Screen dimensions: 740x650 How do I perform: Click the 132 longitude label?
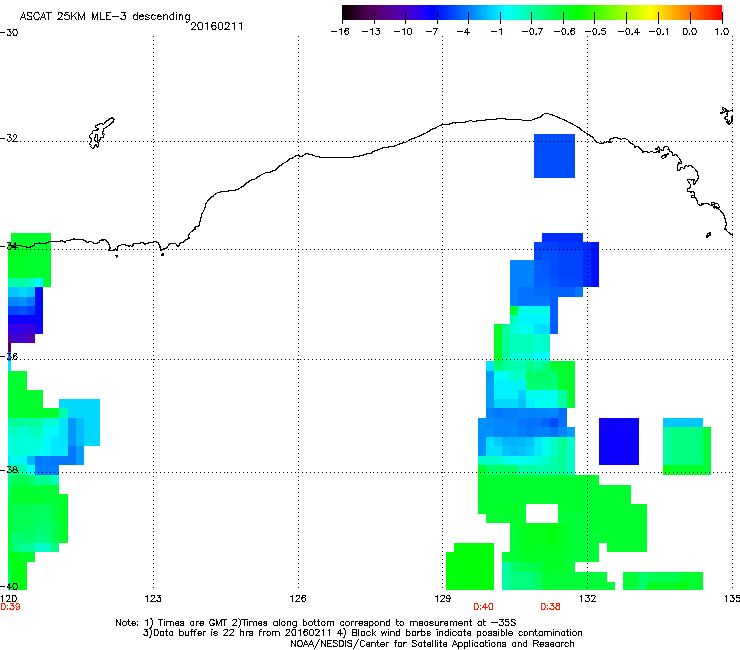click(587, 599)
